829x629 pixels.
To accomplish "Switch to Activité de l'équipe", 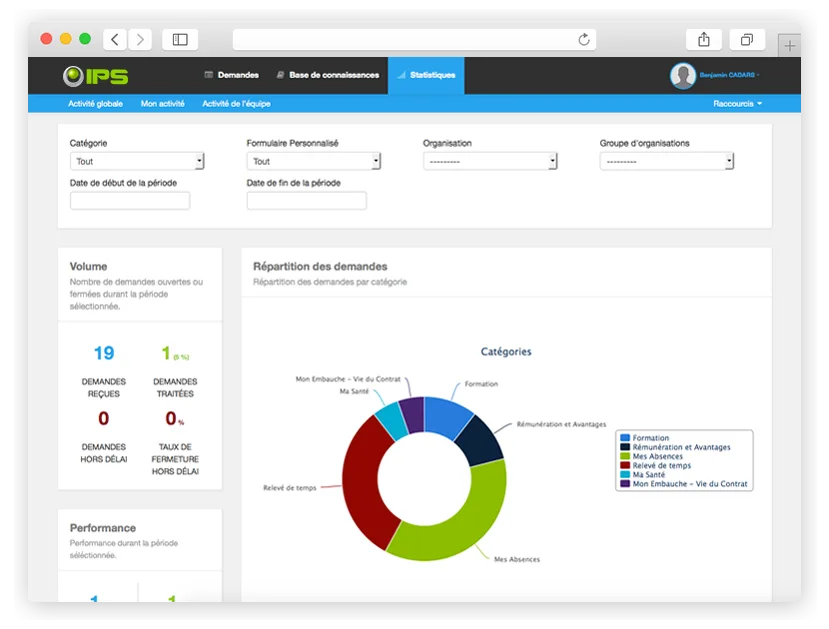I will pos(236,104).
